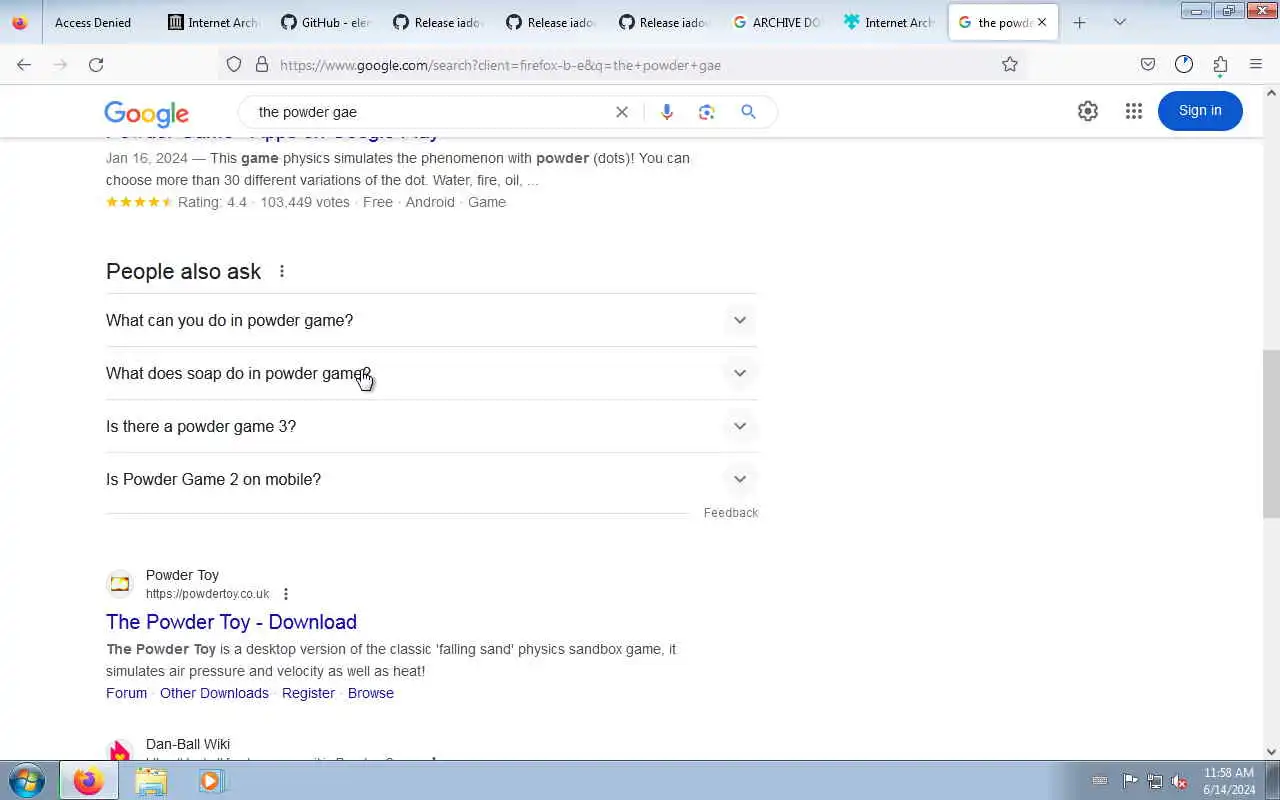This screenshot has height=800, width=1280.
Task: Launch Windows Media Player from the taskbar
Action: click(211, 780)
